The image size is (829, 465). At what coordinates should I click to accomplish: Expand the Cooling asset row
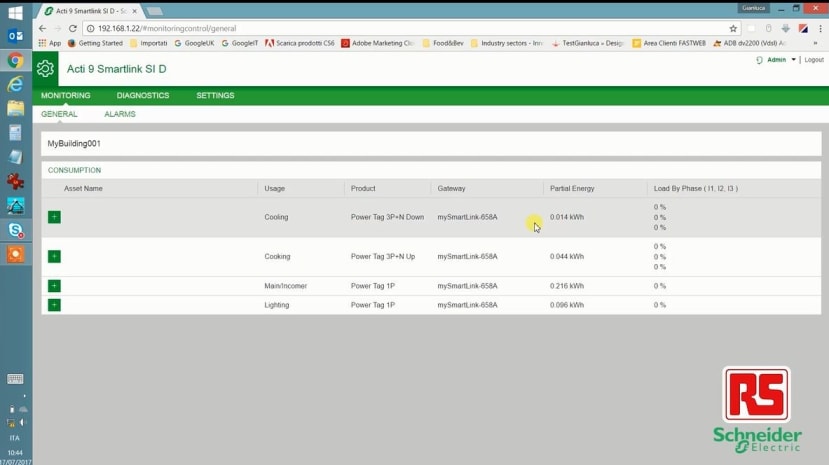click(x=54, y=217)
